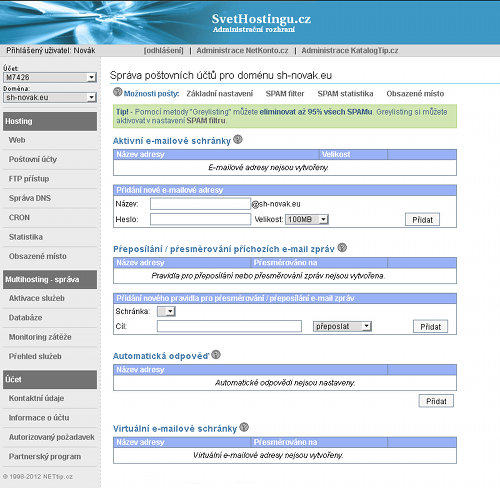The width and height of the screenshot is (500, 488).
Task: Focus the Heslo password field
Action: (200, 219)
